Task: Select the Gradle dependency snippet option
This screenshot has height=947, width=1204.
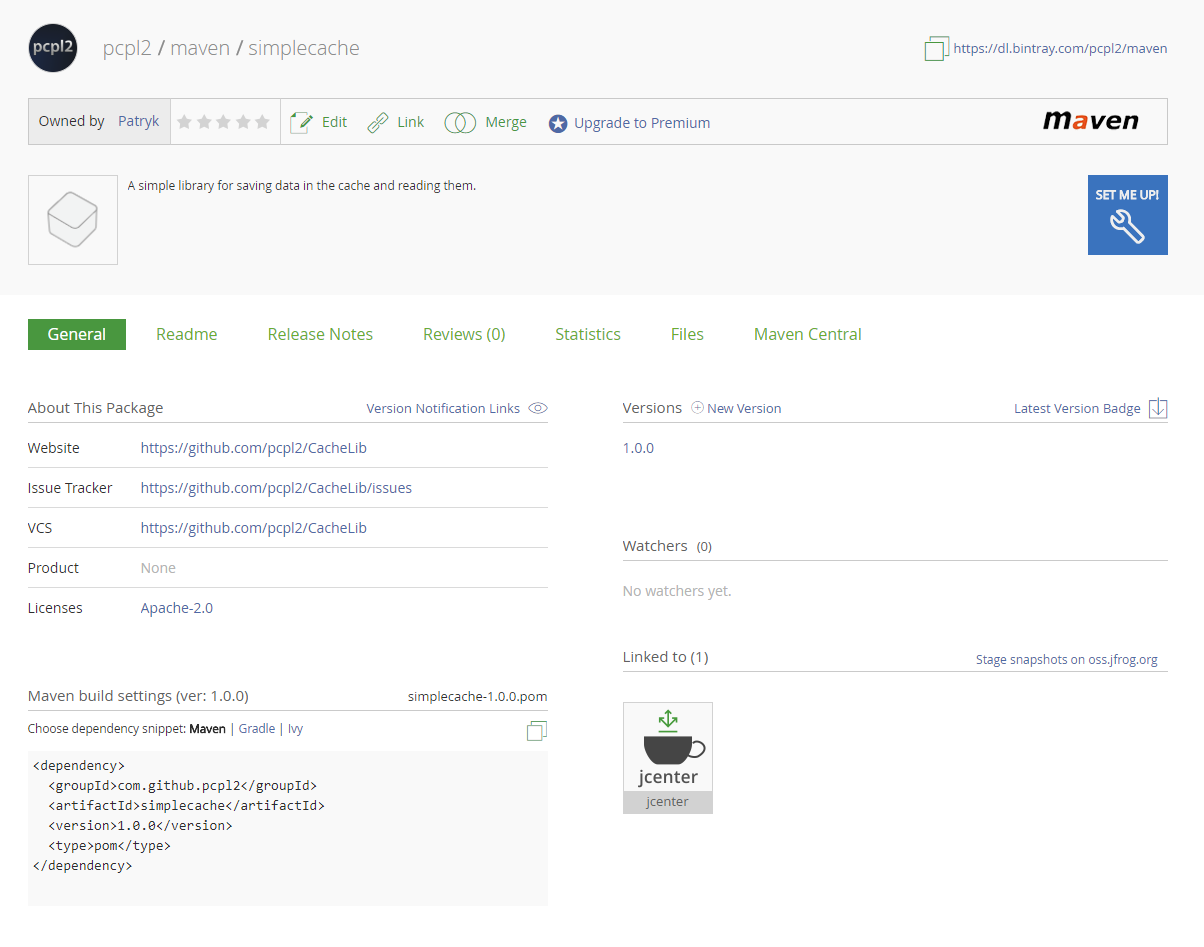Action: pos(256,729)
